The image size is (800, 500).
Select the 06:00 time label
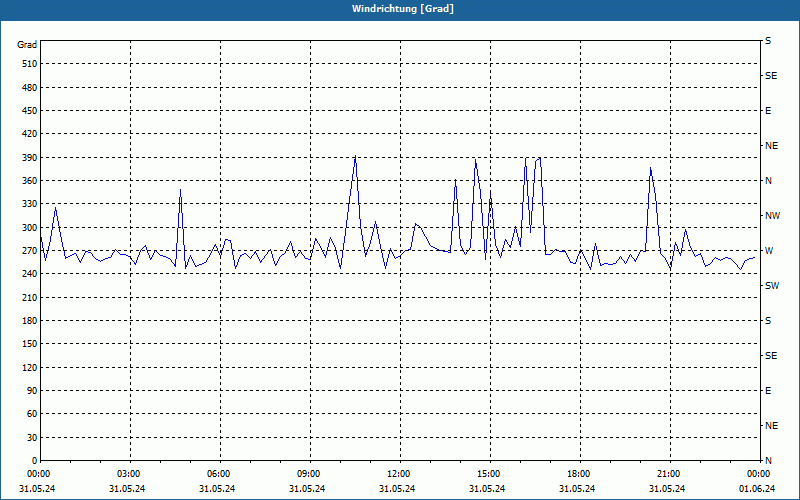[x=218, y=474]
